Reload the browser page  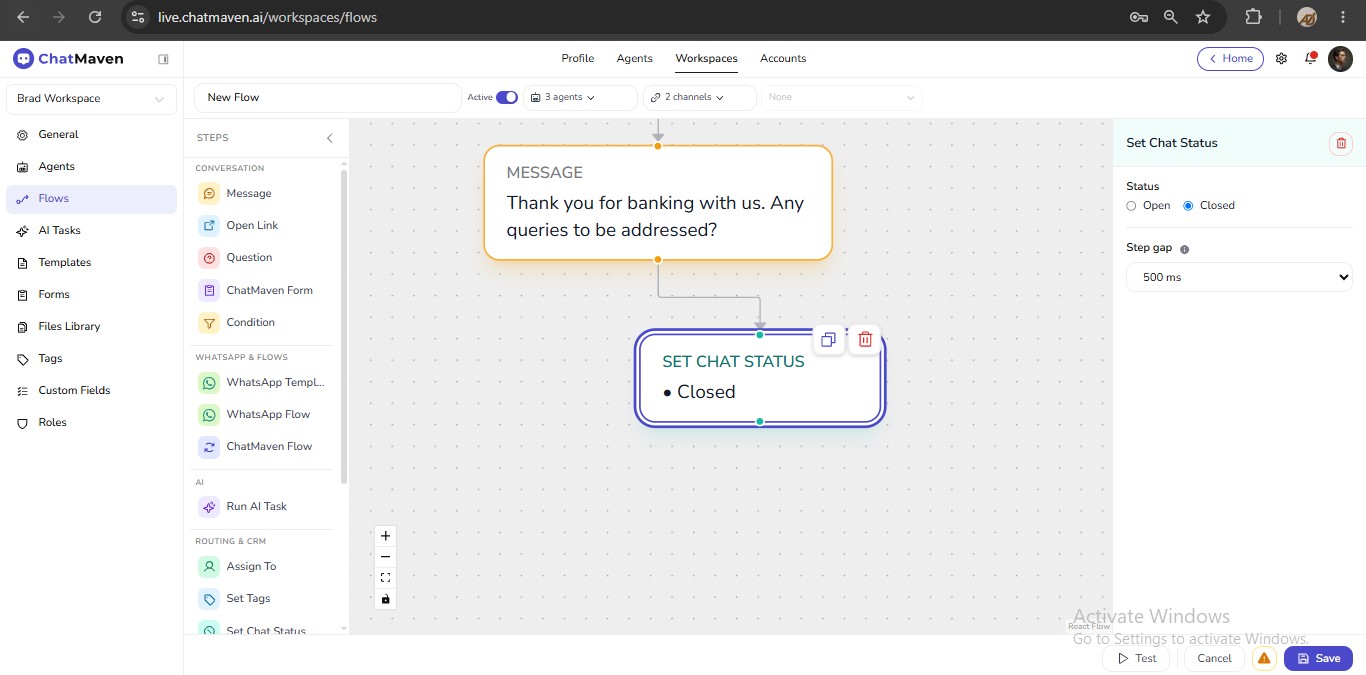point(95,17)
